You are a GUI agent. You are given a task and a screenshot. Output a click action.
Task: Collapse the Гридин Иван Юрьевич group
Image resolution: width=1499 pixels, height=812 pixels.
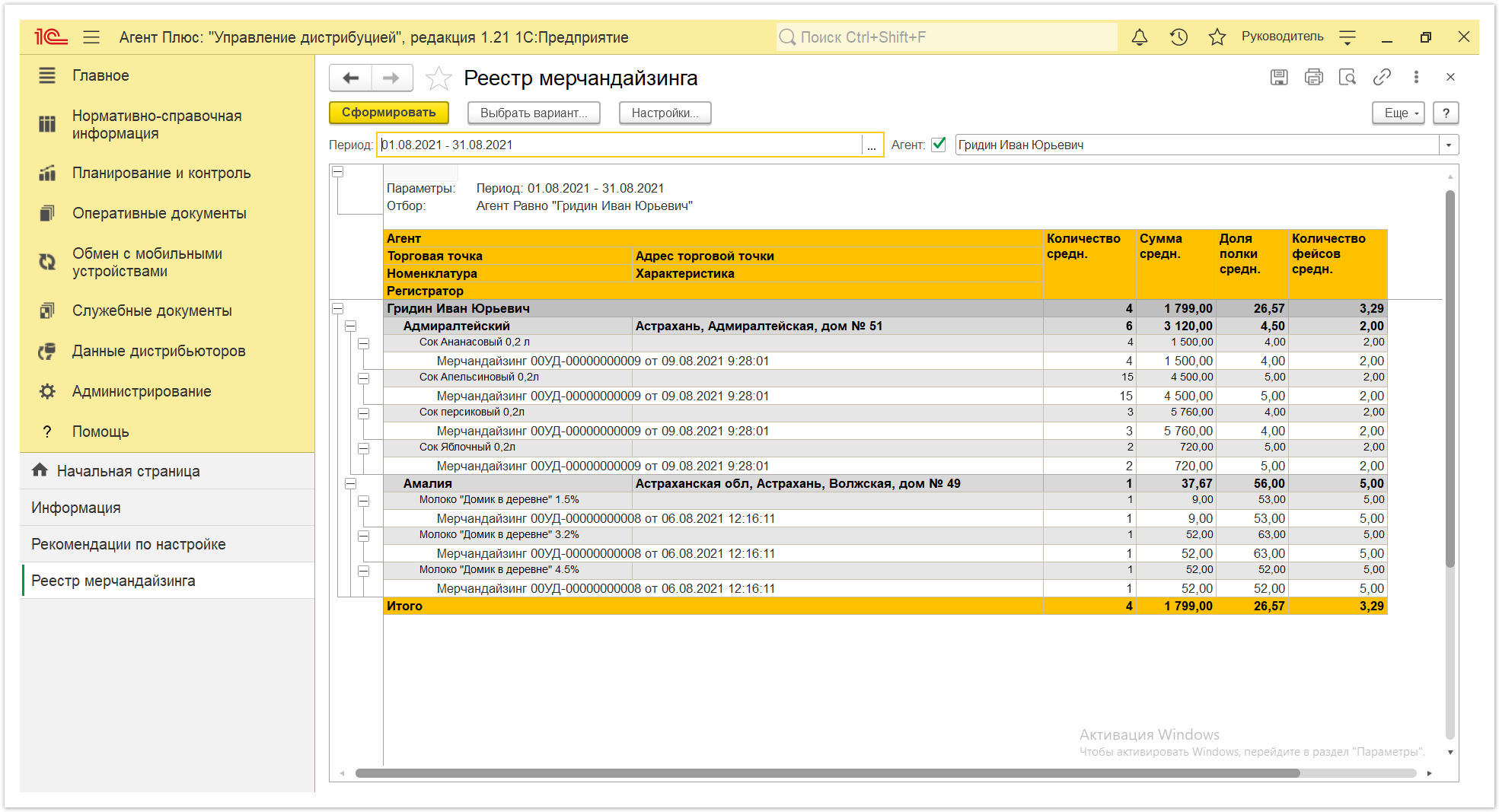(x=338, y=308)
